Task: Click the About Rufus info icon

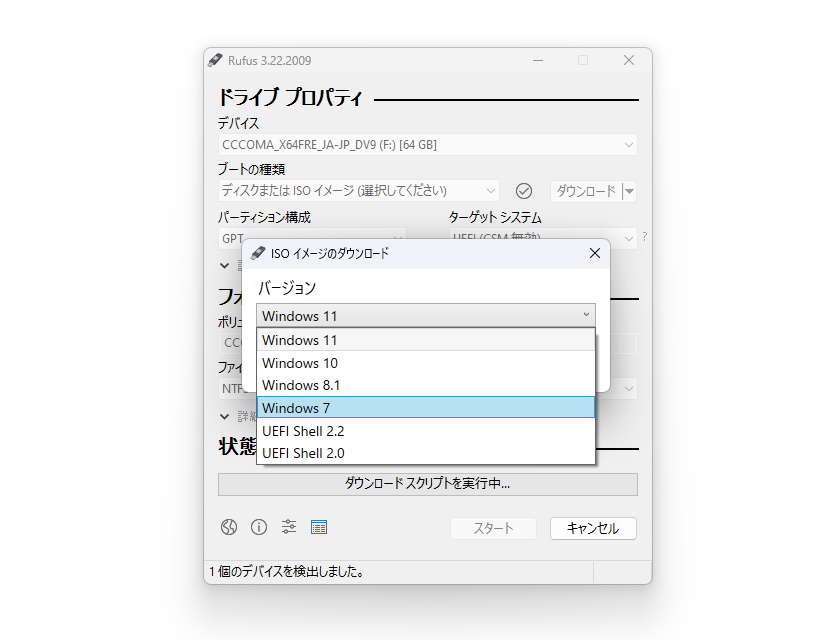Action: pos(258,527)
